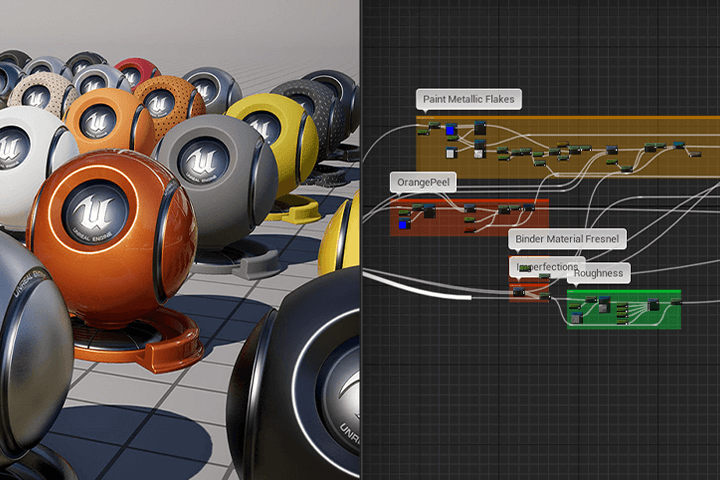720x480 pixels.
Task: Select the Paint Metallic Flakes comment label
Action: tap(468, 99)
